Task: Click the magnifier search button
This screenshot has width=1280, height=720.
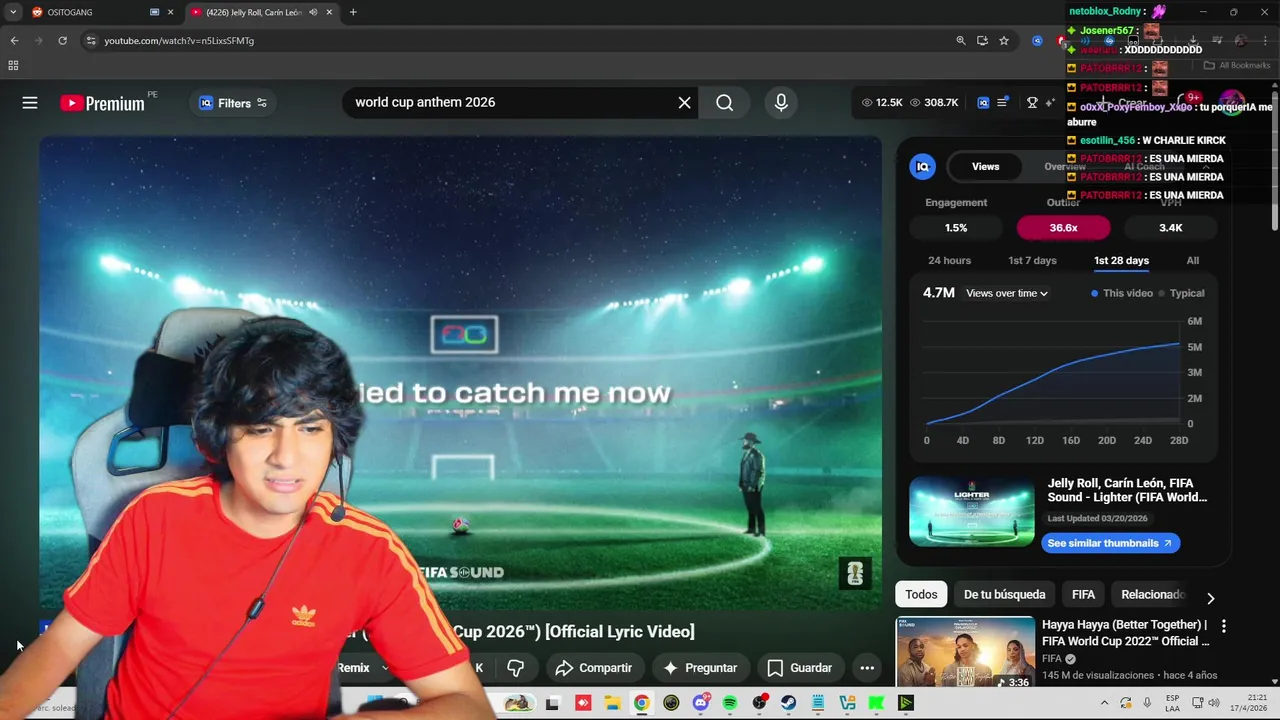Action: (x=725, y=102)
